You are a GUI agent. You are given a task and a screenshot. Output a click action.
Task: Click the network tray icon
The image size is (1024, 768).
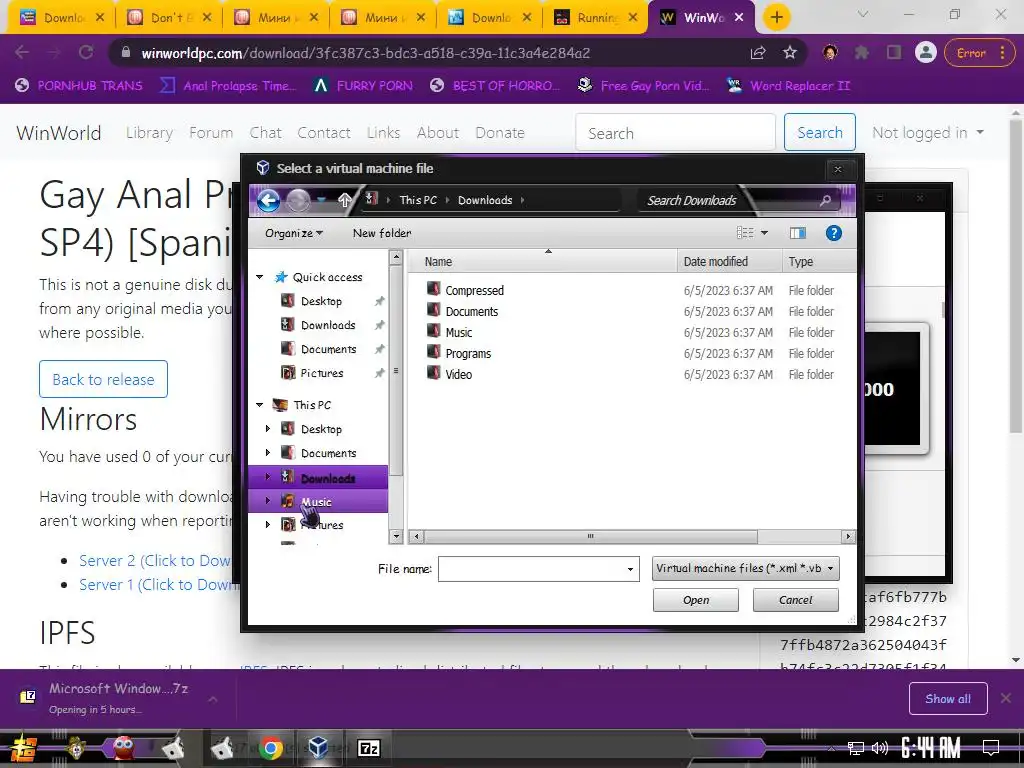[x=855, y=748]
